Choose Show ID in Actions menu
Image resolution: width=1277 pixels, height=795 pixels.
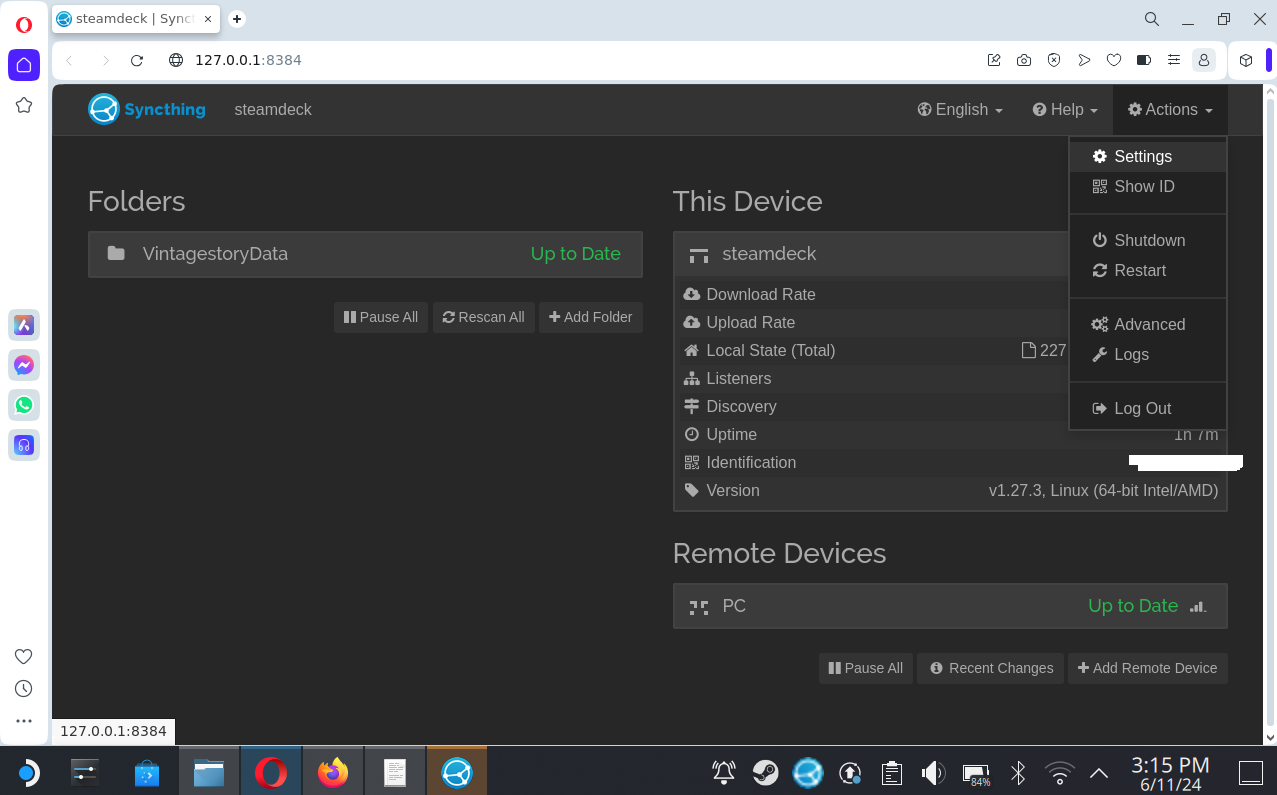[x=1143, y=187]
